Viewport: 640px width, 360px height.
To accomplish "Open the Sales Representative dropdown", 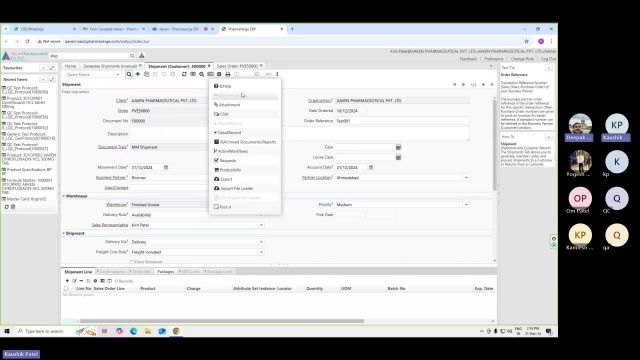I will pos(261,225).
